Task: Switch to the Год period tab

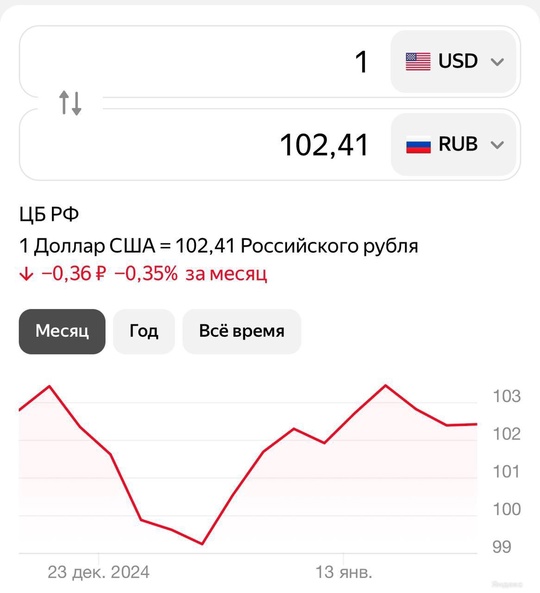Action: (144, 332)
